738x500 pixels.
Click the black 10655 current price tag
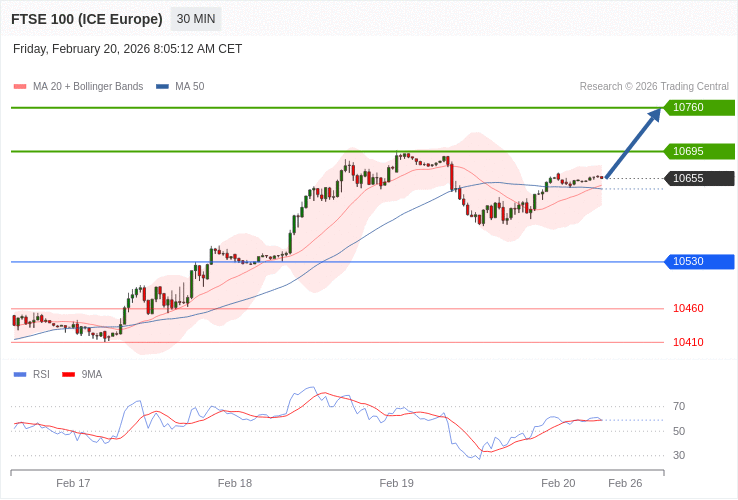coord(699,179)
